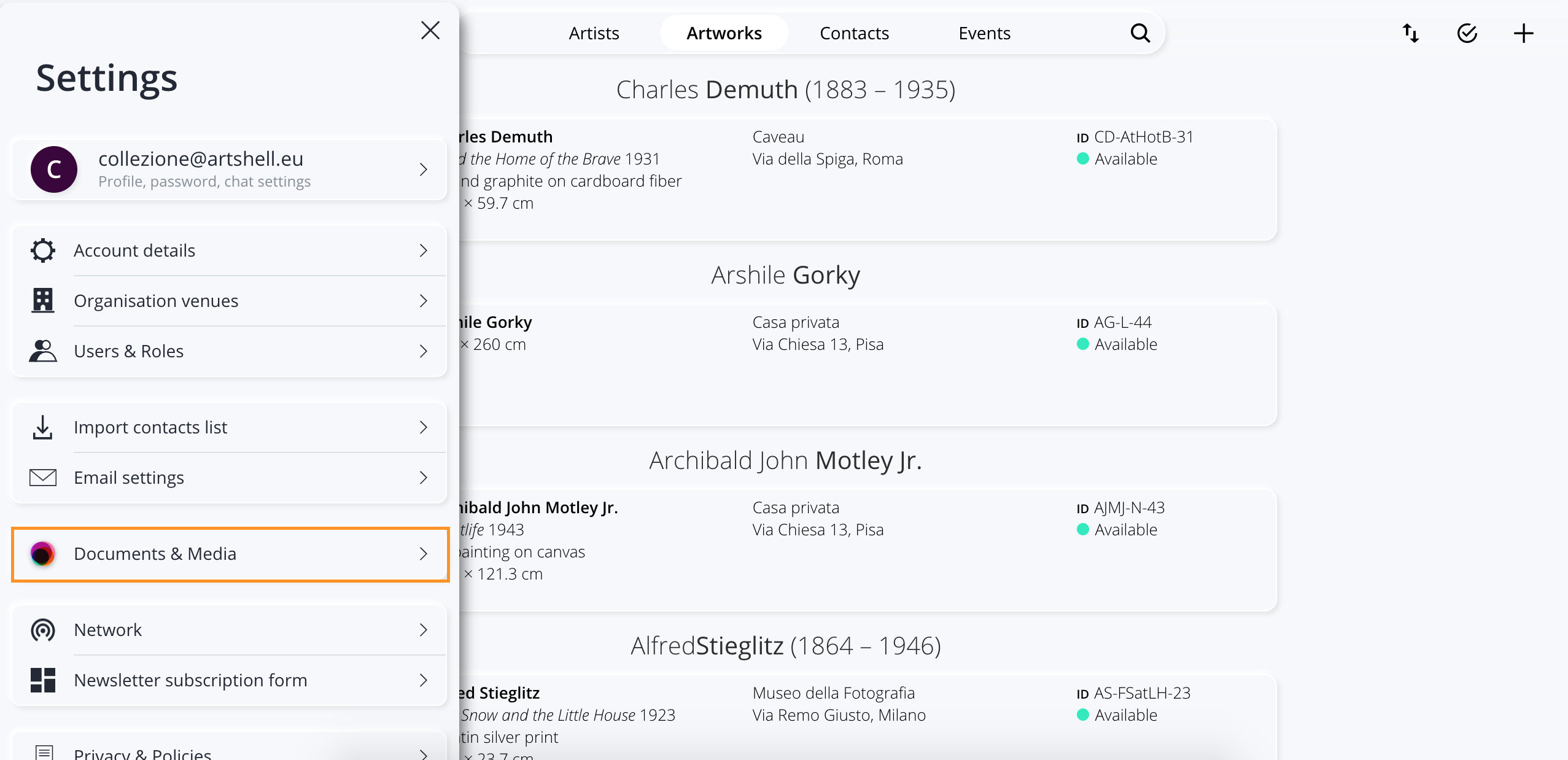Image resolution: width=1568 pixels, height=760 pixels.
Task: Click the Newsletter form grid icon
Action: pos(43,680)
